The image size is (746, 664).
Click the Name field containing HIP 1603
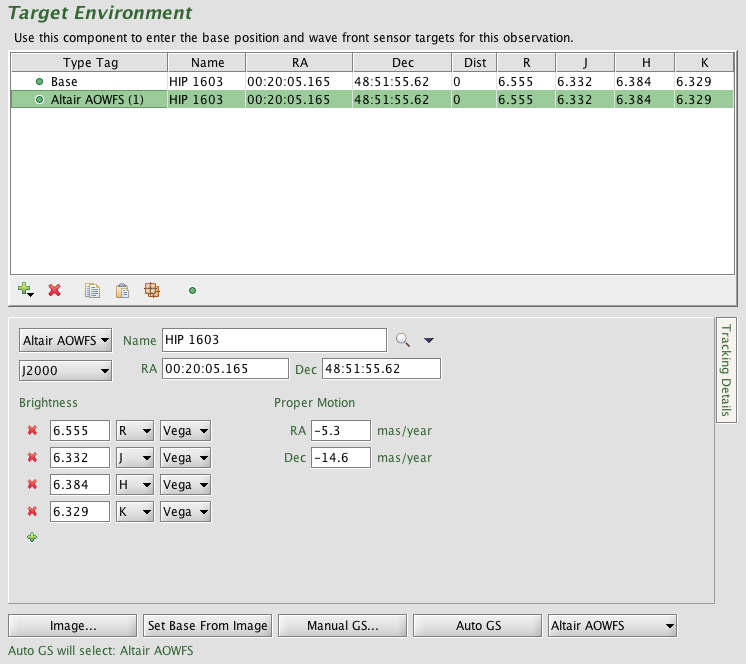click(274, 340)
